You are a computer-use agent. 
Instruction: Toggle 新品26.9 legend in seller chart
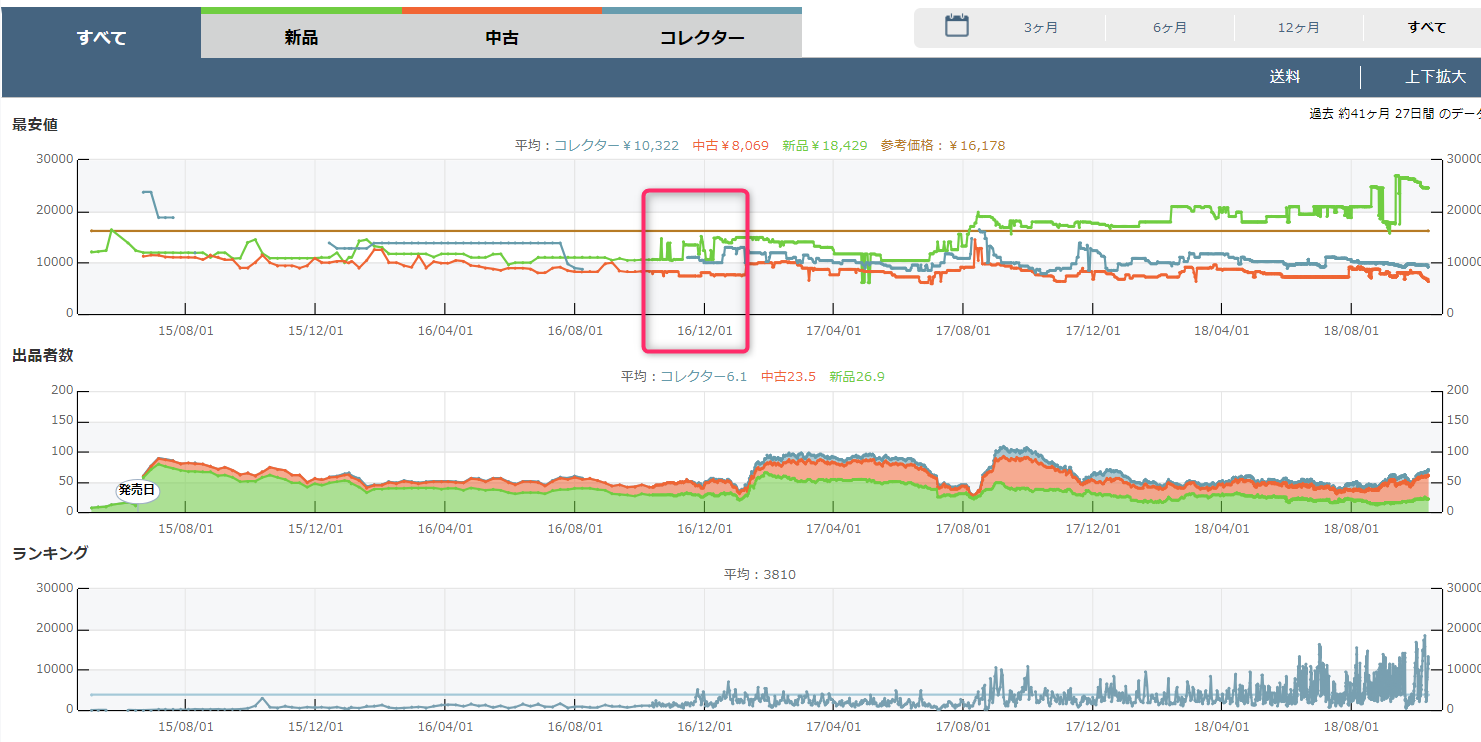click(x=857, y=377)
